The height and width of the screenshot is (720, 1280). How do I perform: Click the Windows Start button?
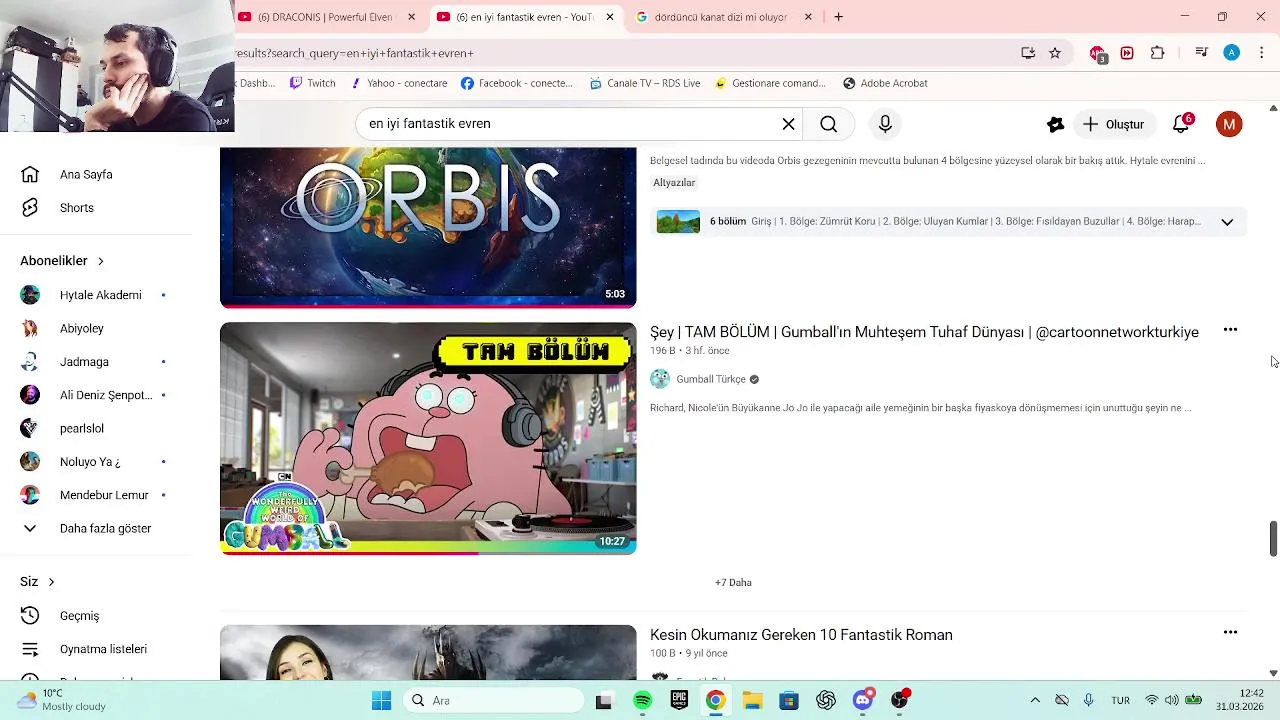pyautogui.click(x=381, y=701)
